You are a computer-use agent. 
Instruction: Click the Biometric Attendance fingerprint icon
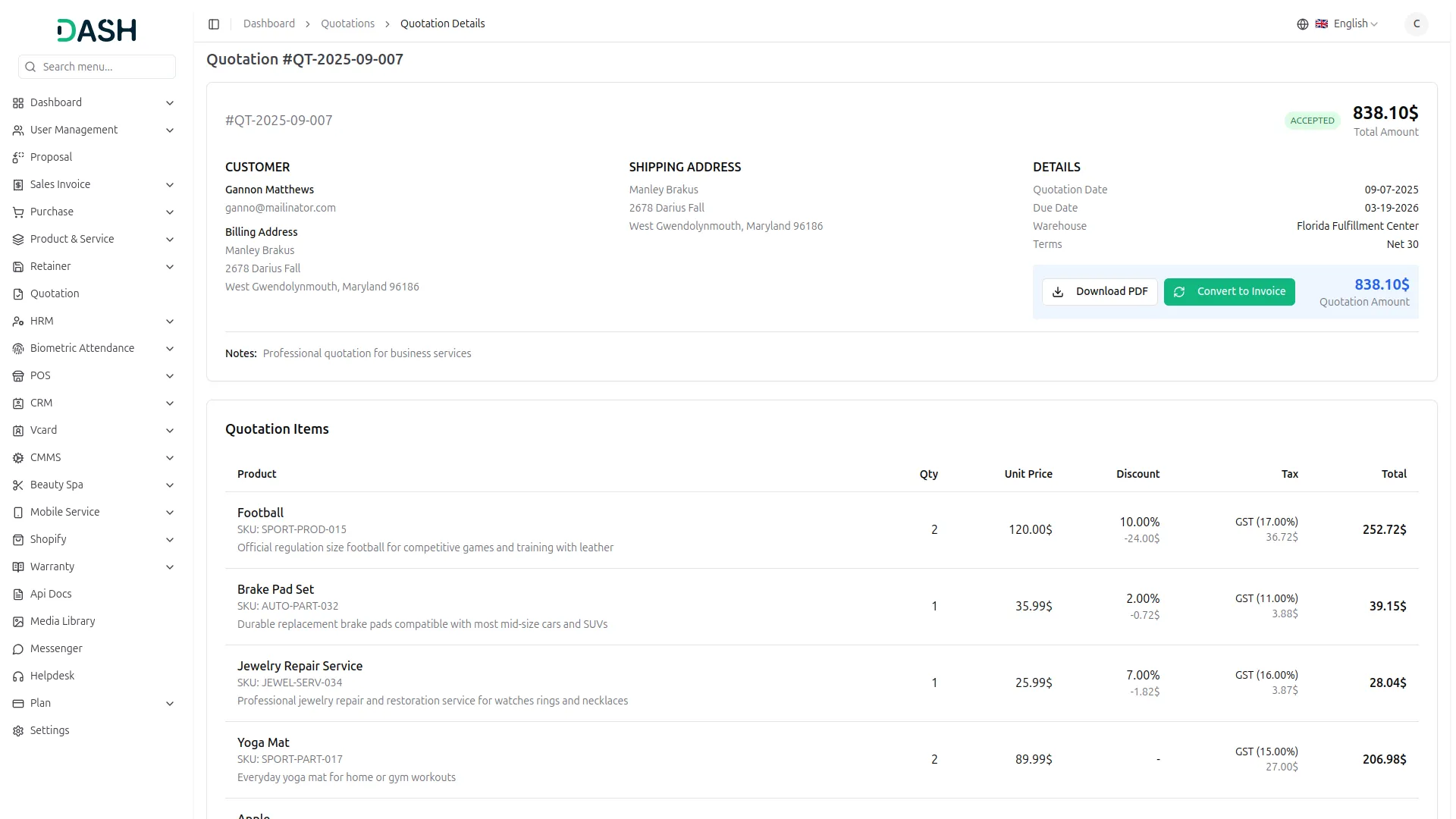18,349
